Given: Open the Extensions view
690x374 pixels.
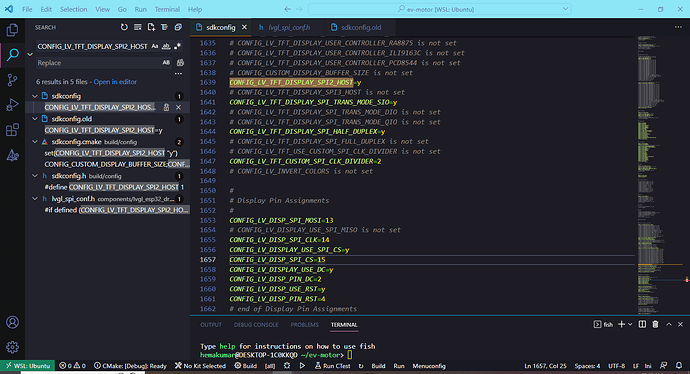Looking at the screenshot, I should pyautogui.click(x=12, y=130).
